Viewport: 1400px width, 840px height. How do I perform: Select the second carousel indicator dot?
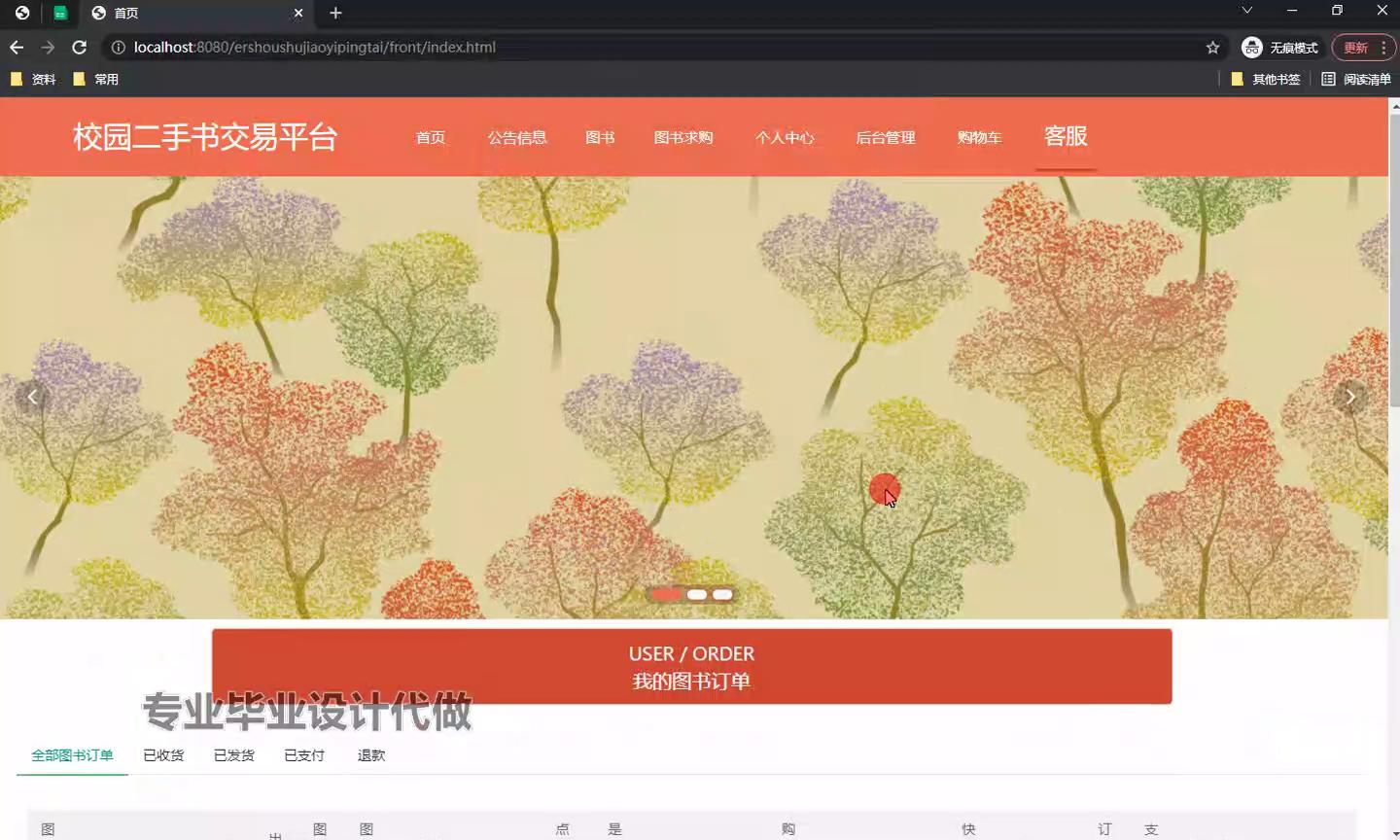pos(696,594)
